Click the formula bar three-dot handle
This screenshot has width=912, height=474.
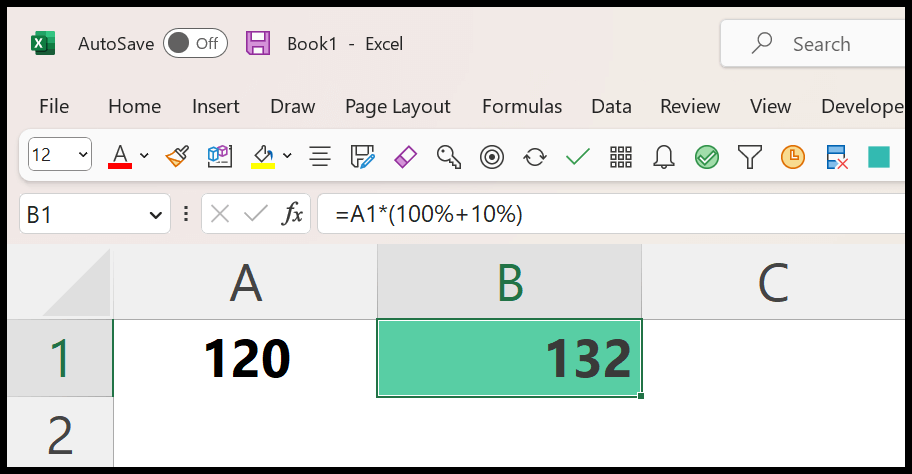click(186, 214)
